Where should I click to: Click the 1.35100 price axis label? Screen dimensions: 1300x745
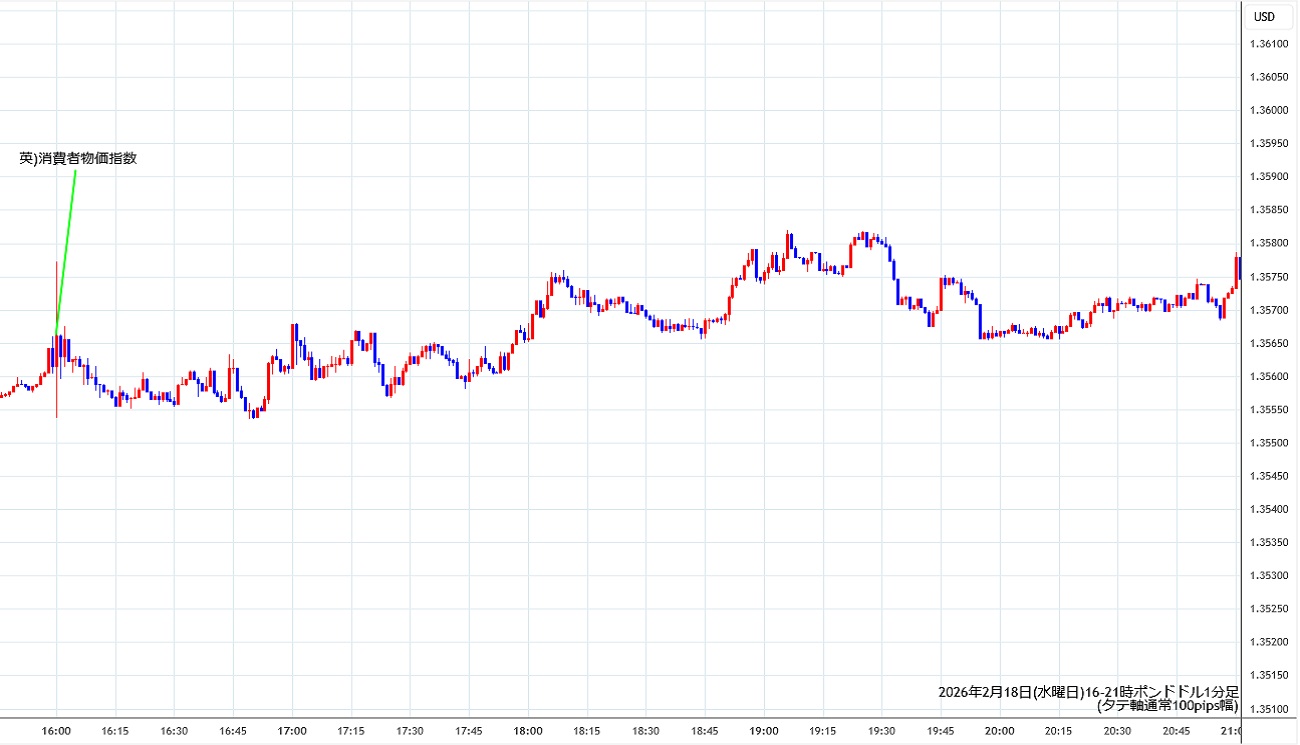1269,709
